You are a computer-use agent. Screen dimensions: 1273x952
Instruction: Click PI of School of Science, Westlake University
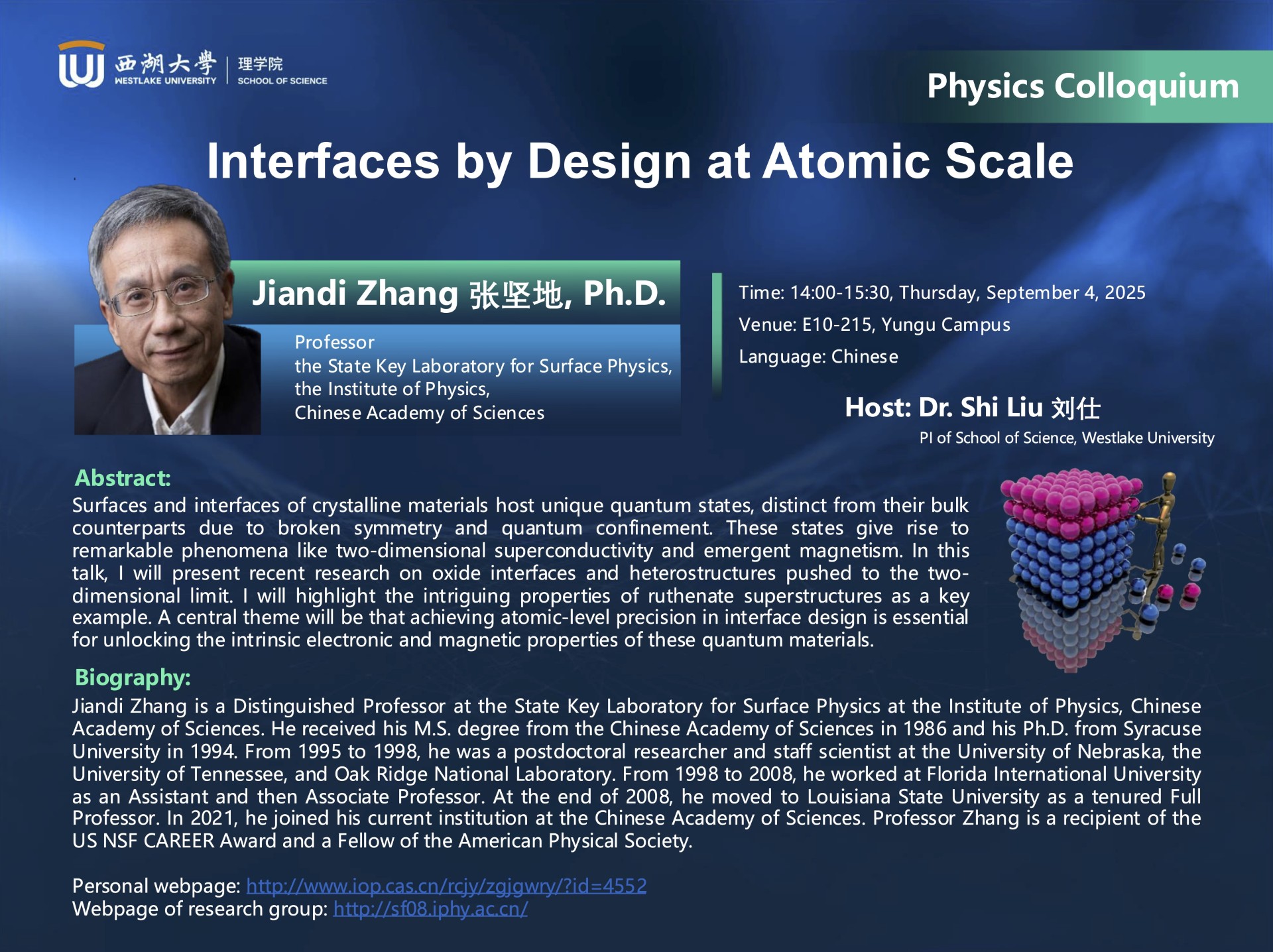tap(1067, 438)
